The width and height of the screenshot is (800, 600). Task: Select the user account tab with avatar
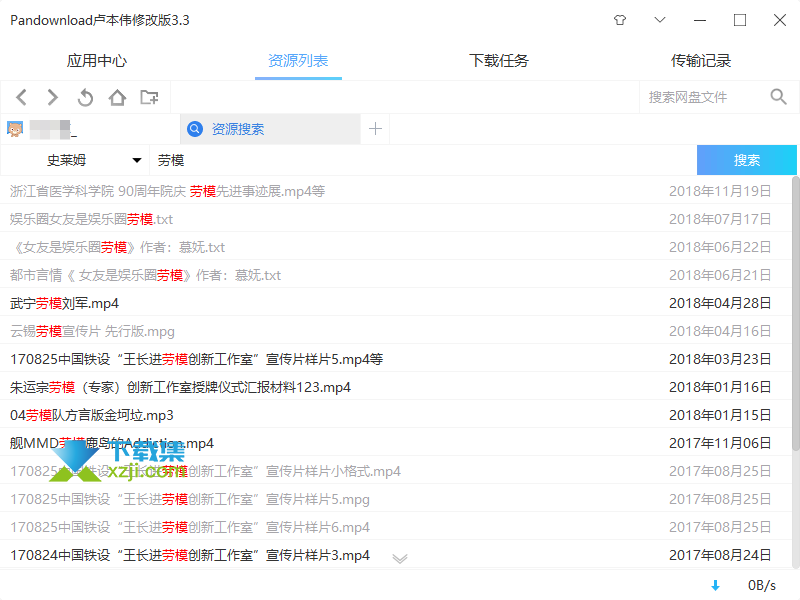click(90, 129)
